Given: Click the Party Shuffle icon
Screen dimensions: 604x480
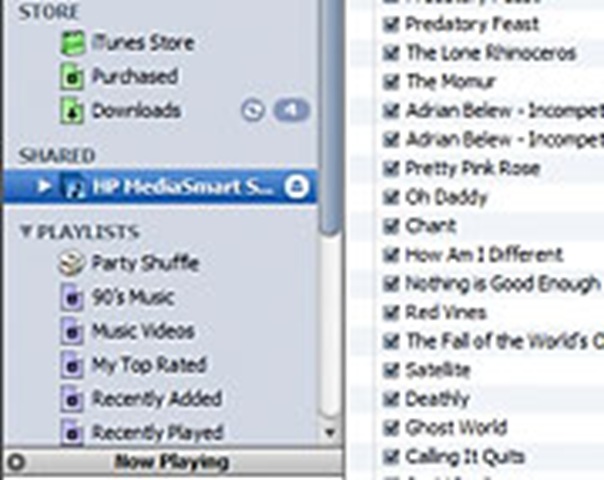Looking at the screenshot, I should click(72, 263).
